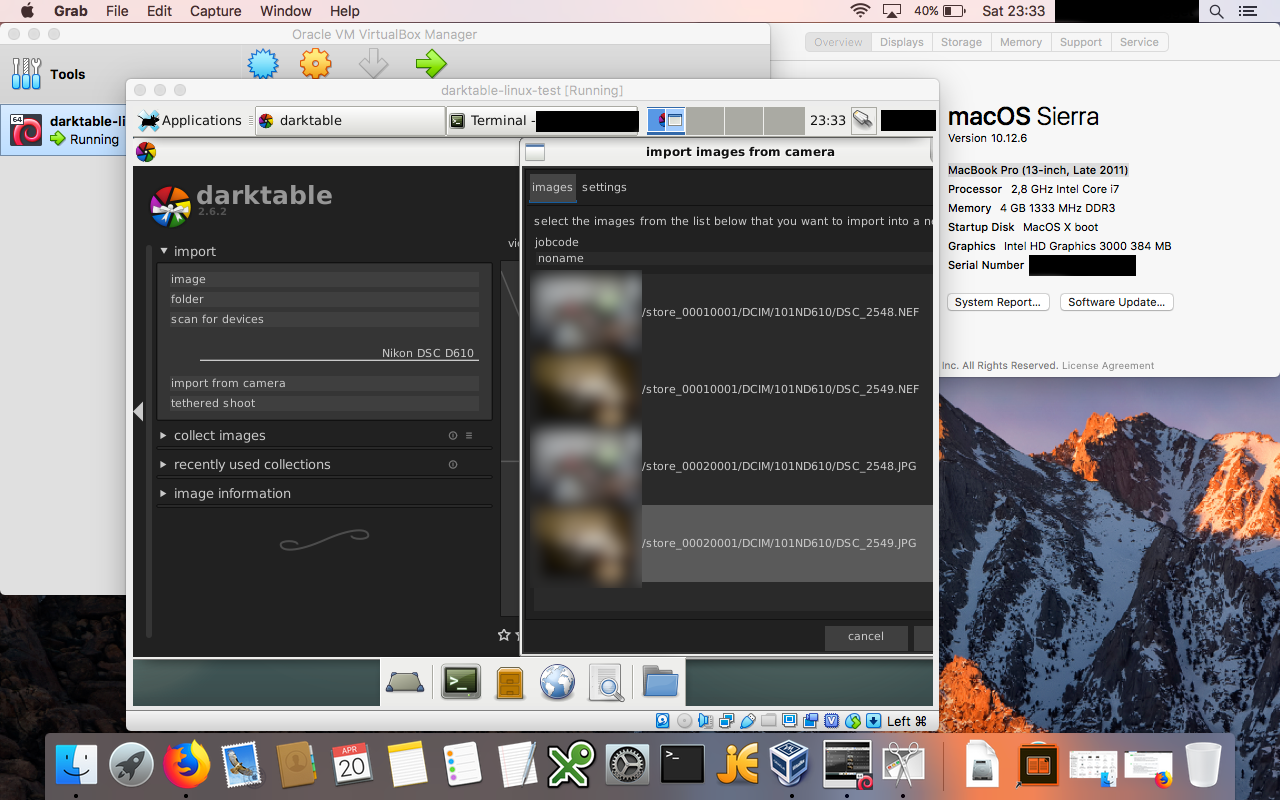Switch to darktable window in Xfce panel
This screenshot has height=800, width=1280.
(350, 120)
